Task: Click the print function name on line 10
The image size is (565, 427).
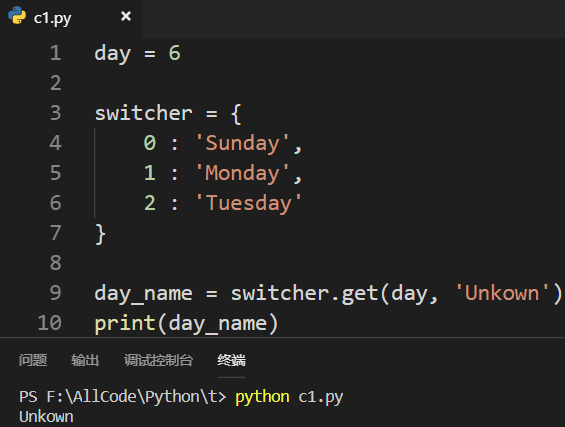Action: (125, 324)
